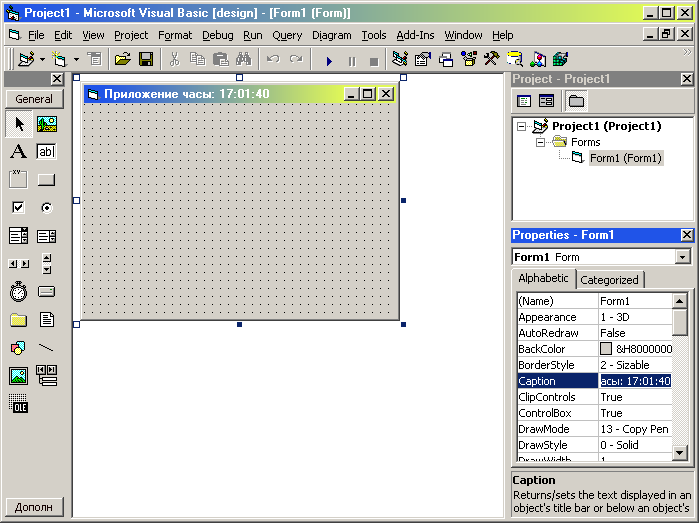Select the Timer control tool
This screenshot has width=699, height=523.
click(x=19, y=292)
